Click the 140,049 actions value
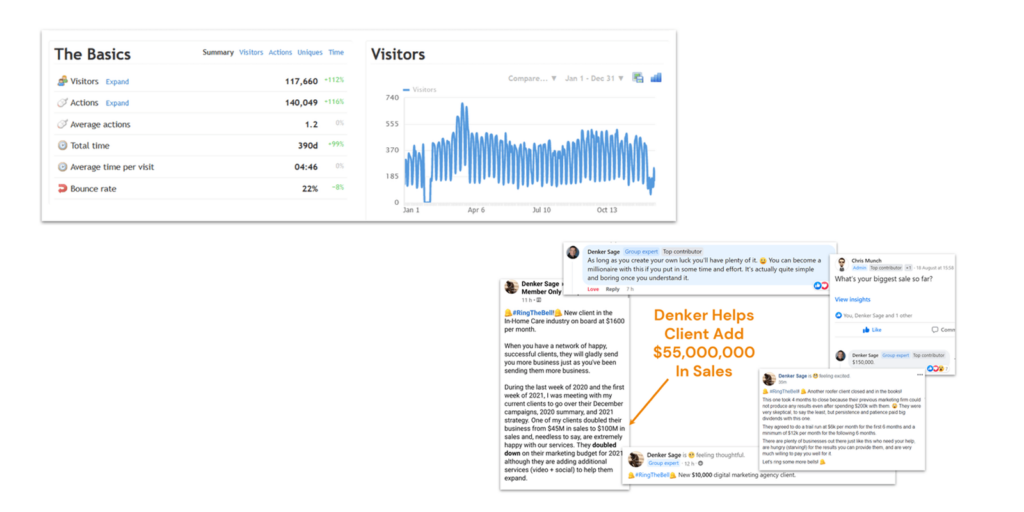1024x512 pixels. pyautogui.click(x=301, y=103)
